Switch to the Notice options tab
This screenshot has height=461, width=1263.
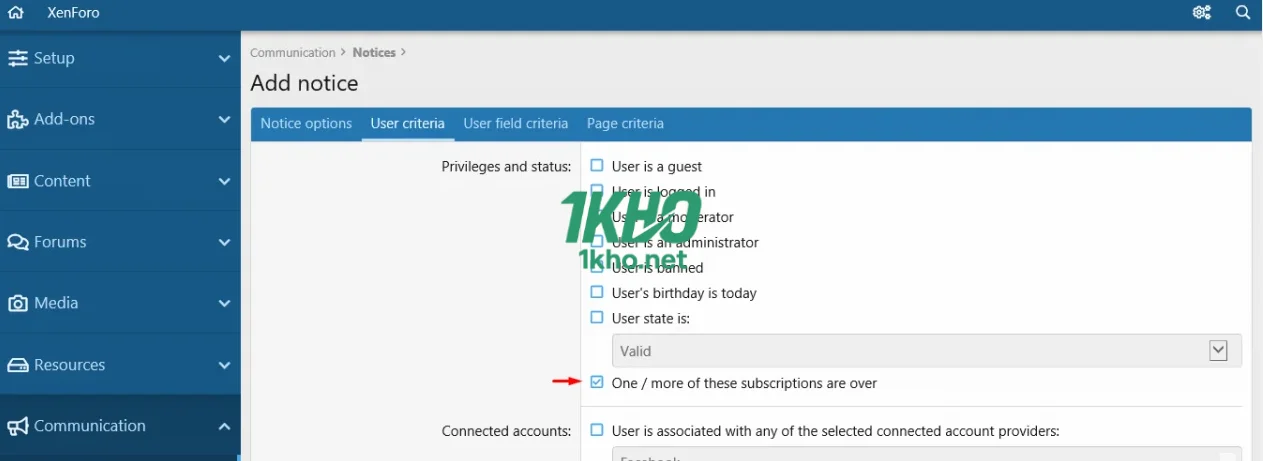306,124
